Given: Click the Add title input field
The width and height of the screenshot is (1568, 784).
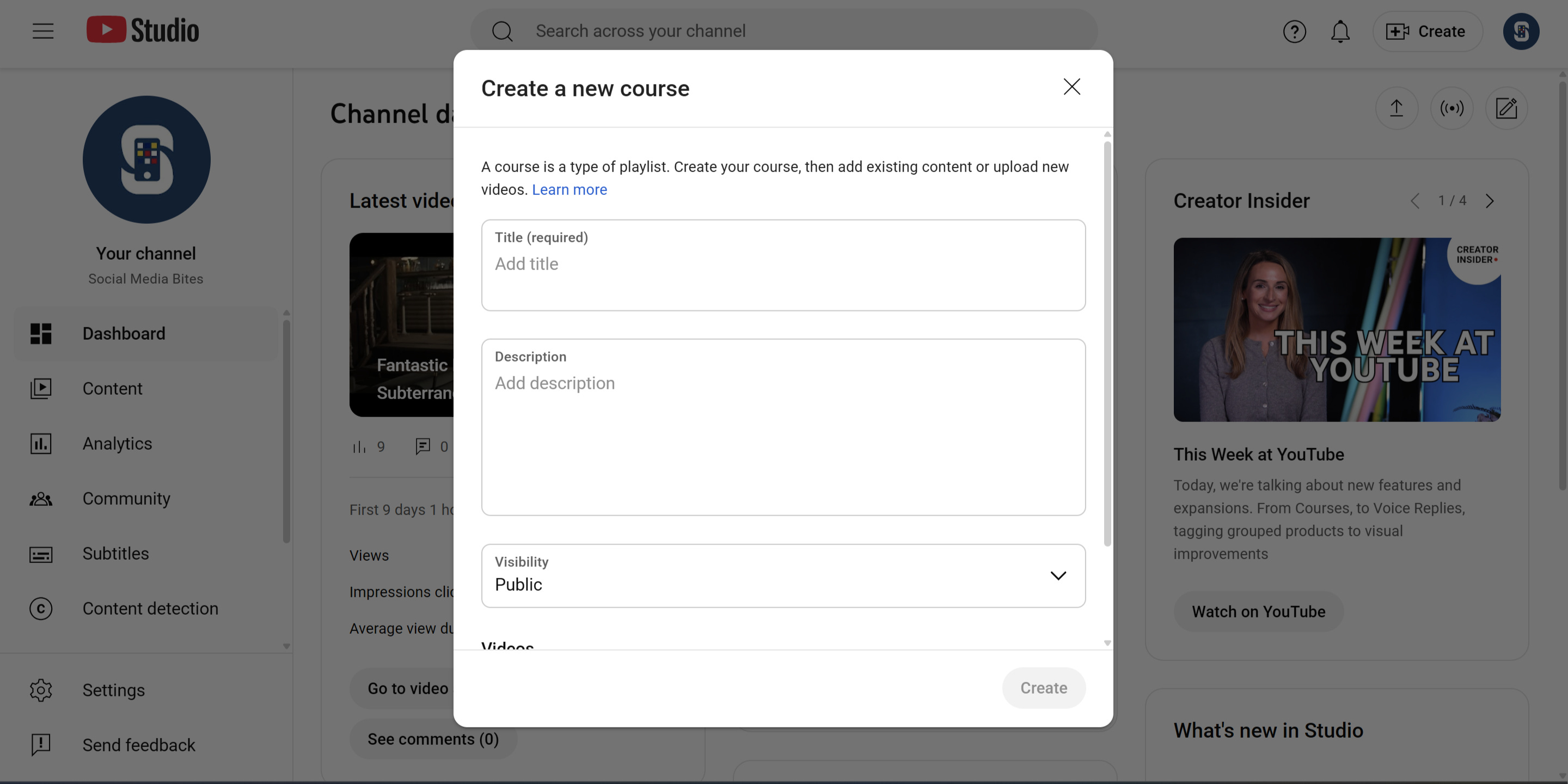Looking at the screenshot, I should click(x=783, y=264).
